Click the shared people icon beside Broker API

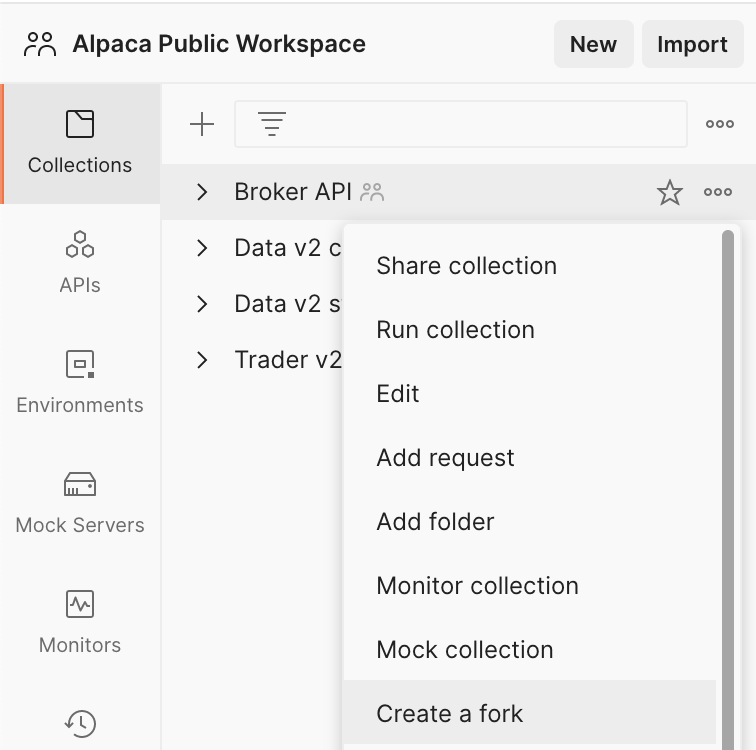click(x=372, y=192)
